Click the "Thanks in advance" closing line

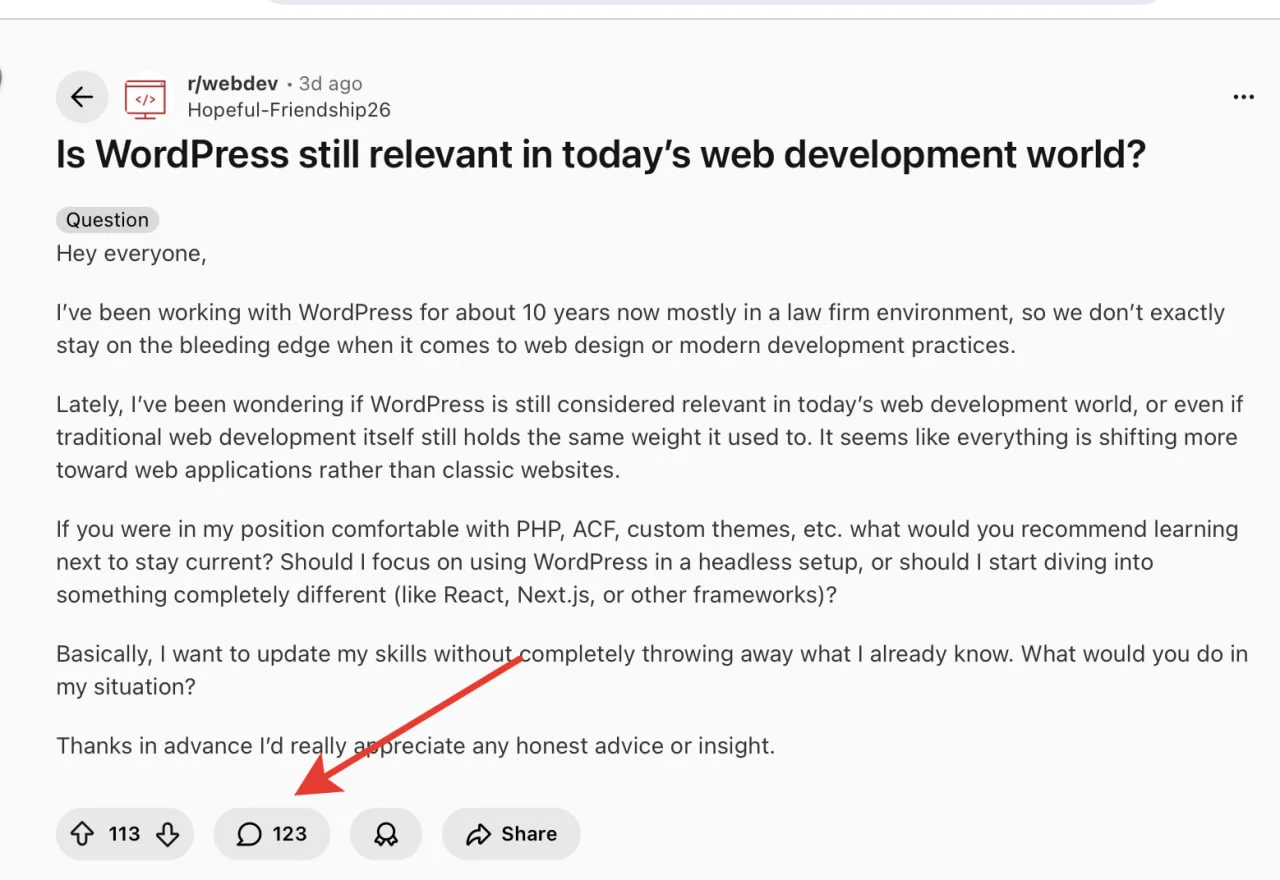[415, 746]
